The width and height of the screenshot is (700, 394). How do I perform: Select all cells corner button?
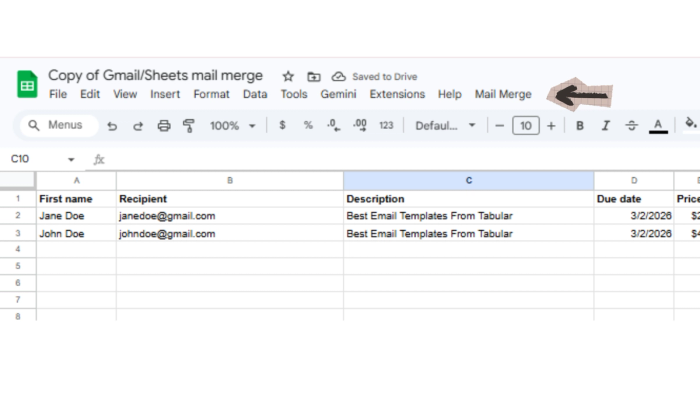point(17,181)
